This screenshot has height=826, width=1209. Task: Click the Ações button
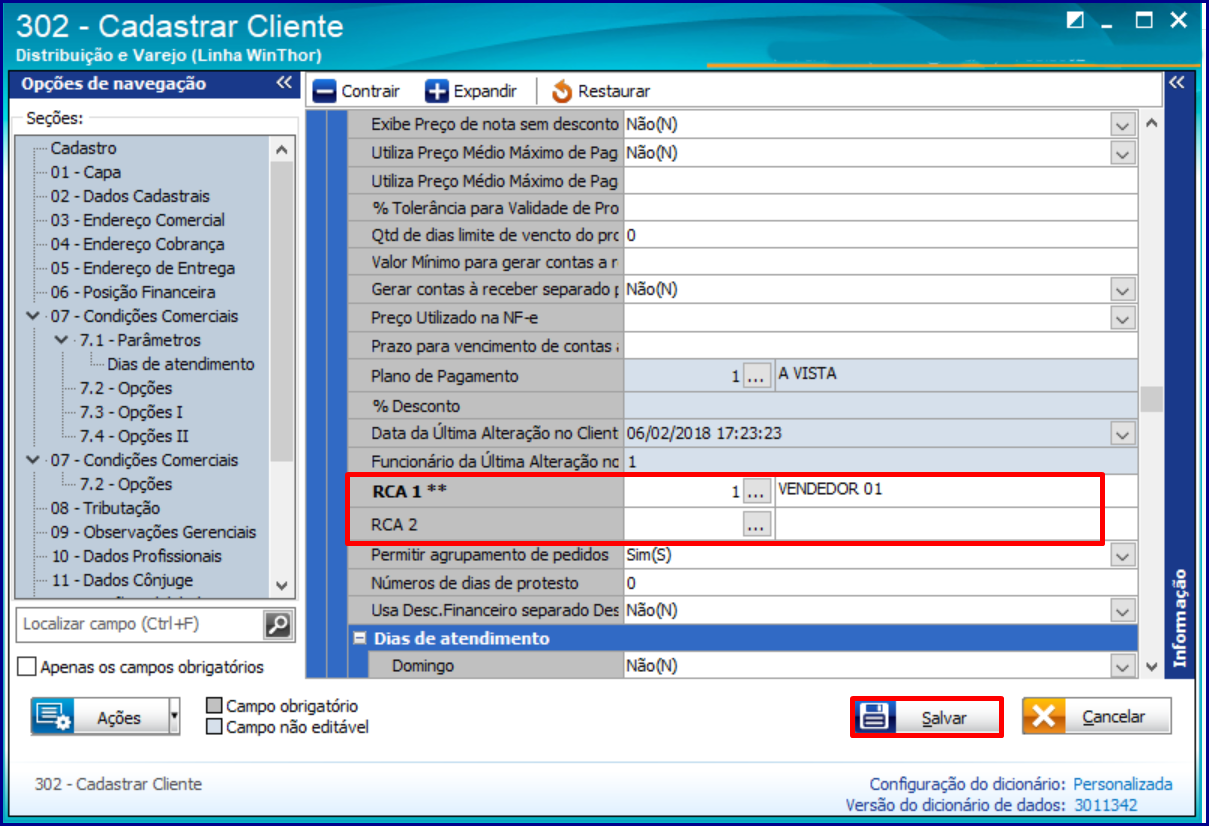tap(99, 717)
